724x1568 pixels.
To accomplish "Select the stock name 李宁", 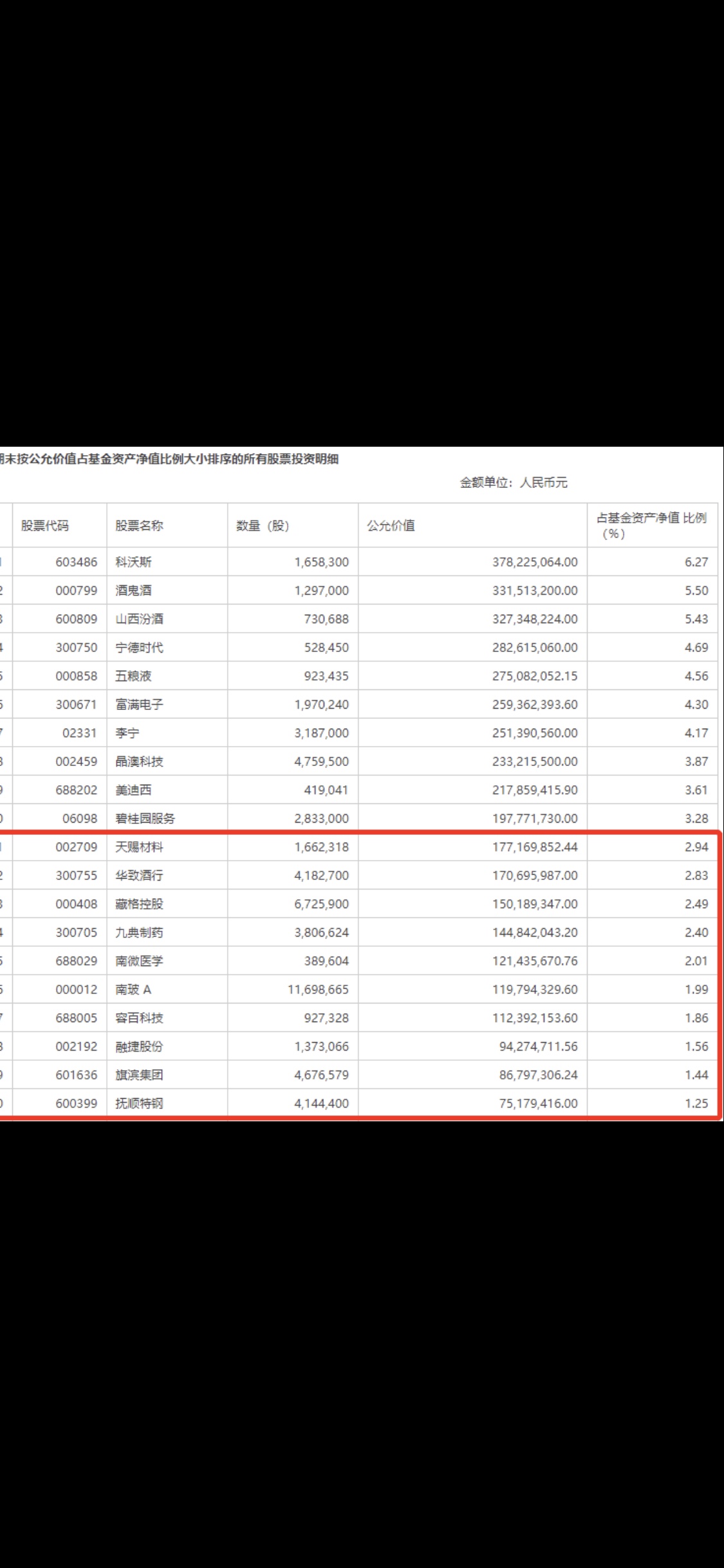I will (x=127, y=733).
